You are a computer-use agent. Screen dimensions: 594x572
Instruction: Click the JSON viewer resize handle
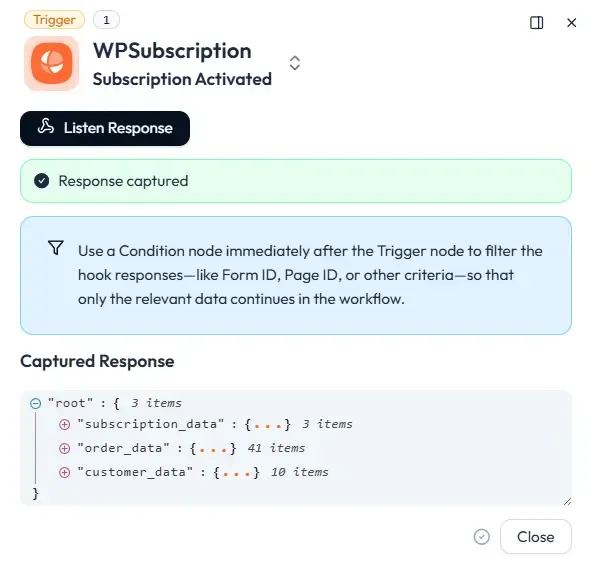[x=567, y=502]
